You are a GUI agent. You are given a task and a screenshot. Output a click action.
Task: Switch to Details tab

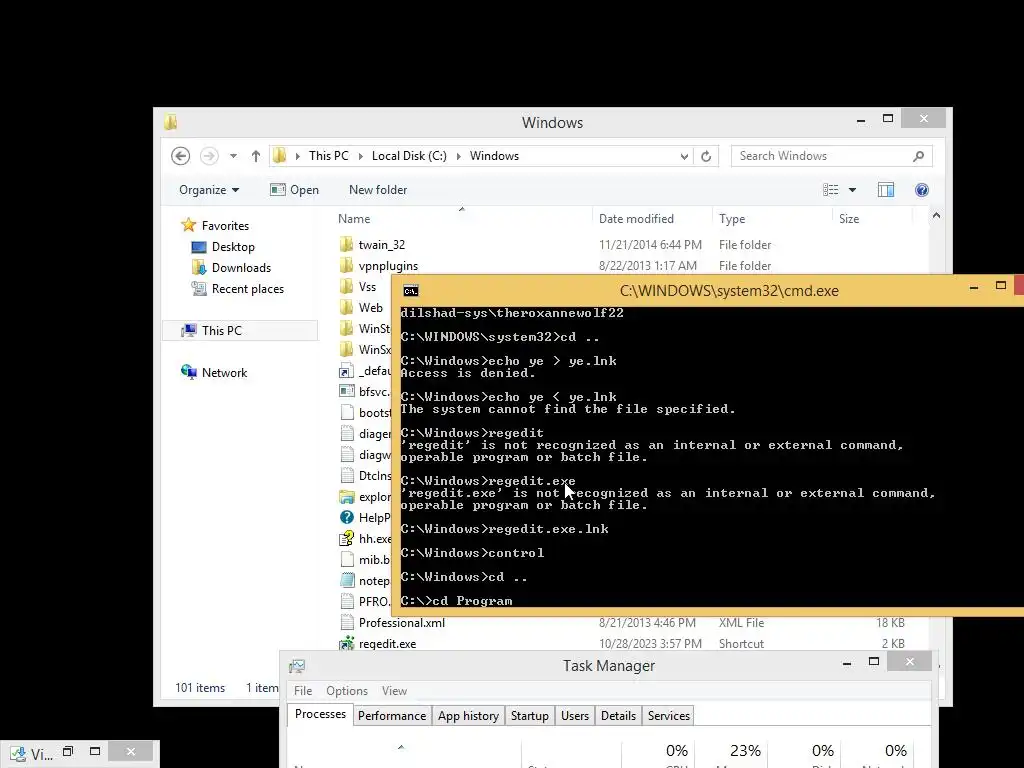coord(618,716)
